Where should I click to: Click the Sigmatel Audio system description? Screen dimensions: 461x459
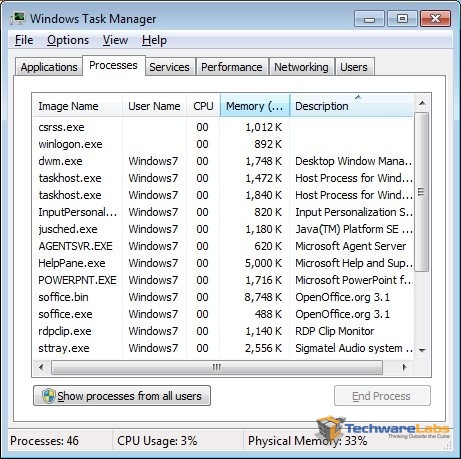coord(354,348)
